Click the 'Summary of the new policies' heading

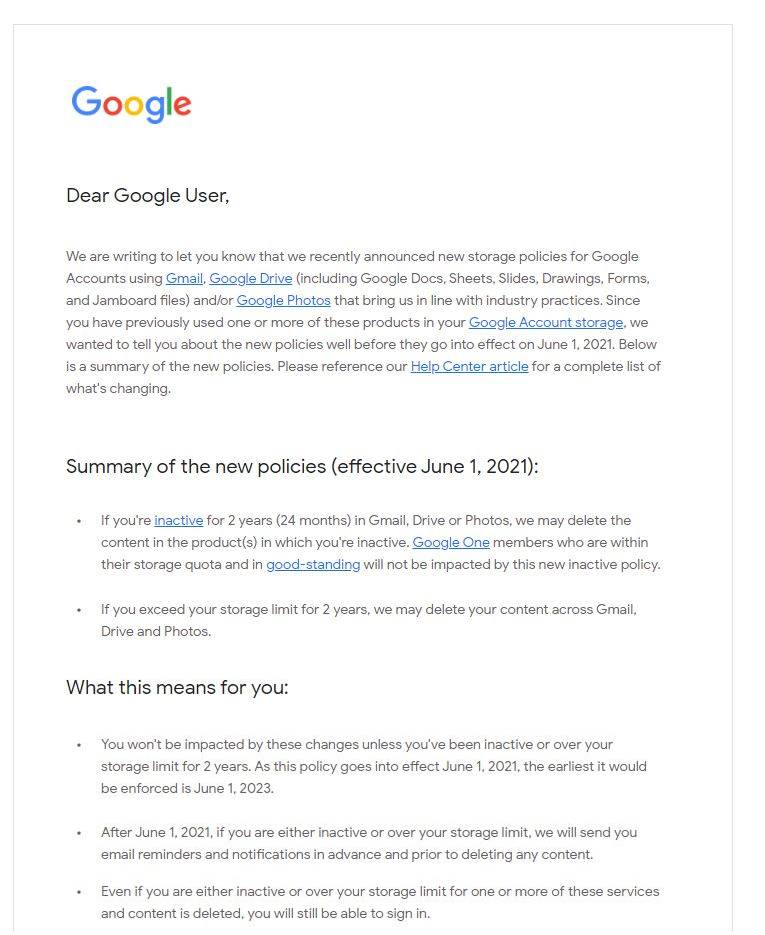pos(301,466)
